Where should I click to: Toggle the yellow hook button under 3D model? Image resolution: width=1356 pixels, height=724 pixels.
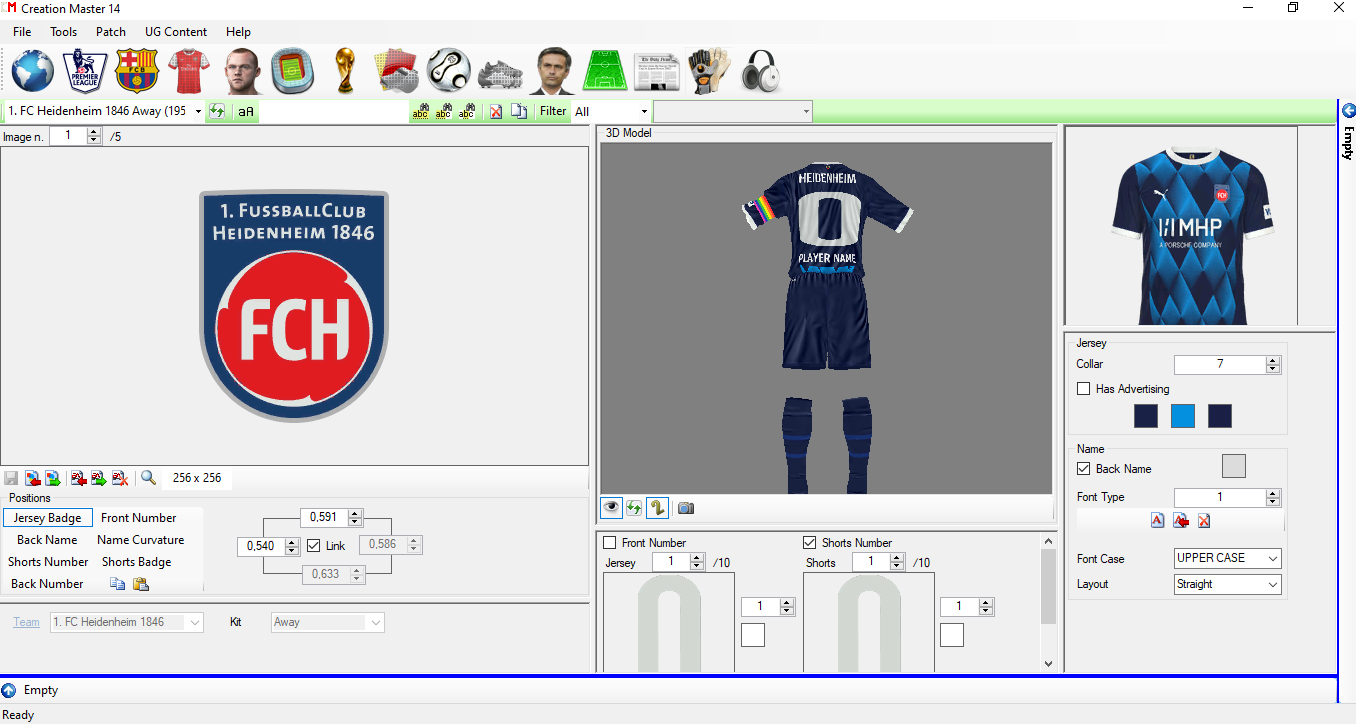click(x=657, y=508)
